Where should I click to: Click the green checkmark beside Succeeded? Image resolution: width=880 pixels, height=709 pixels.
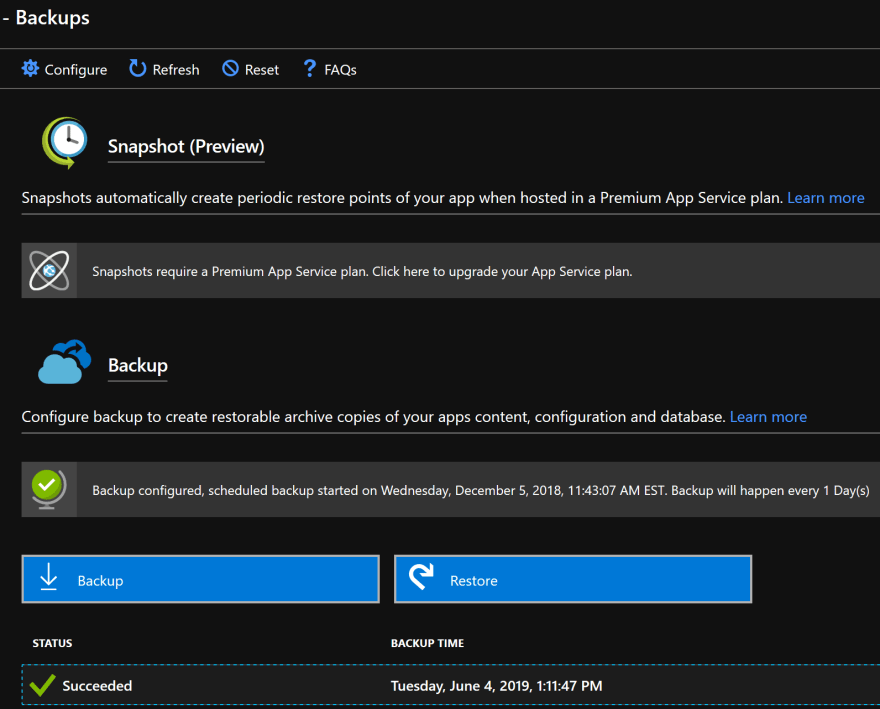pyautogui.click(x=42, y=685)
